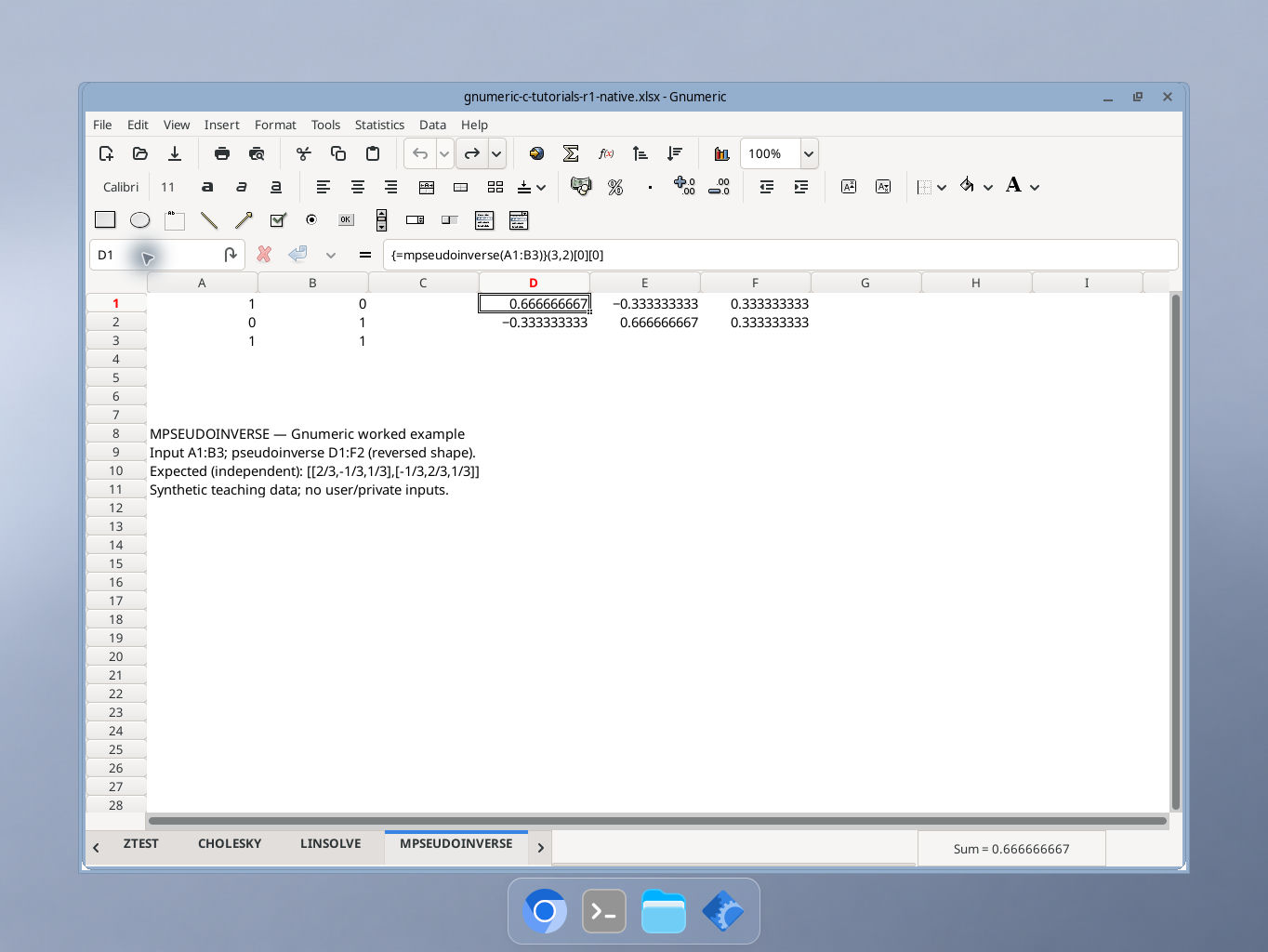The width and height of the screenshot is (1268, 952).
Task: Open a file with the folder icon
Action: tap(140, 153)
